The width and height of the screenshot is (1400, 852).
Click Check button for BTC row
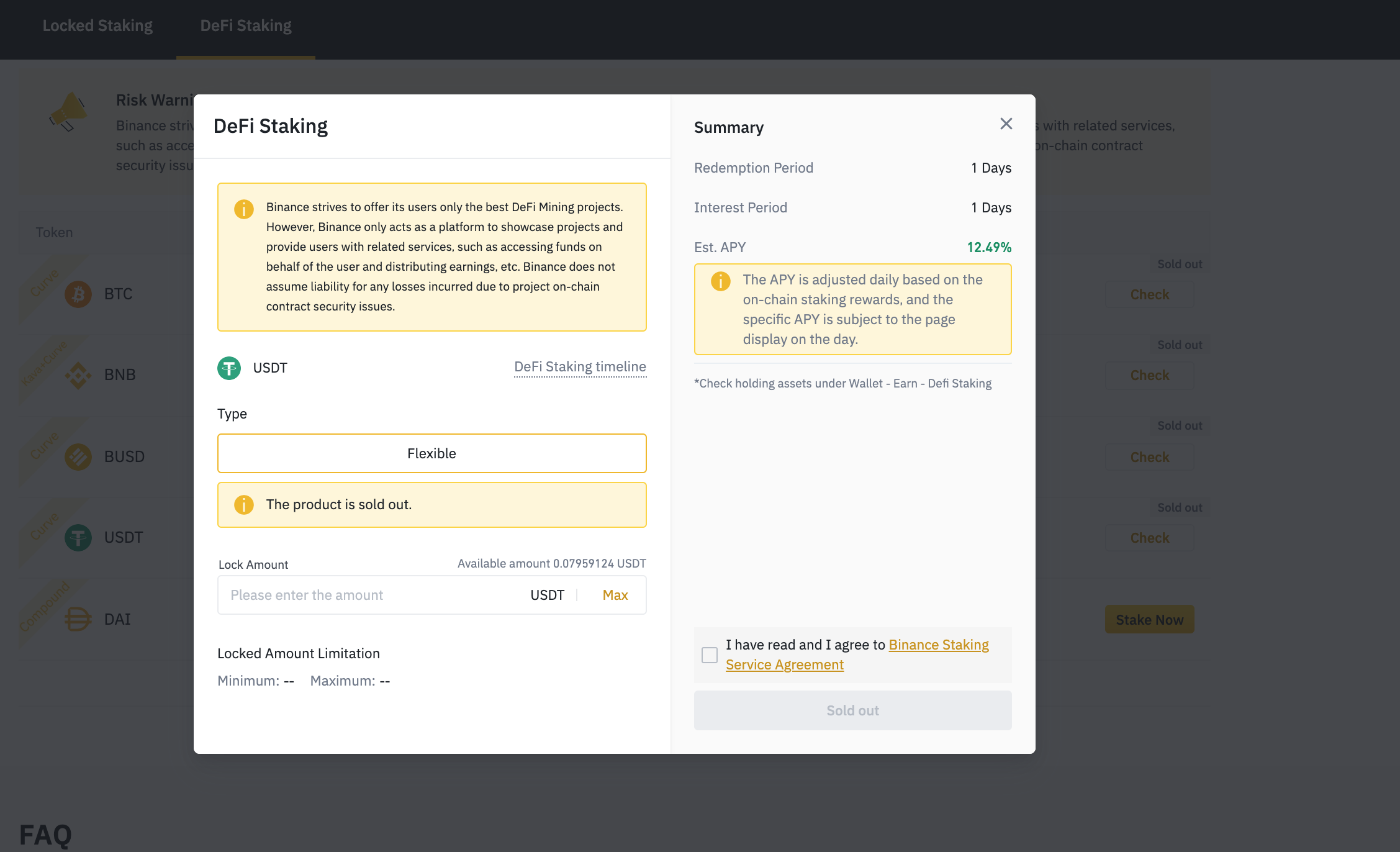click(x=1150, y=294)
